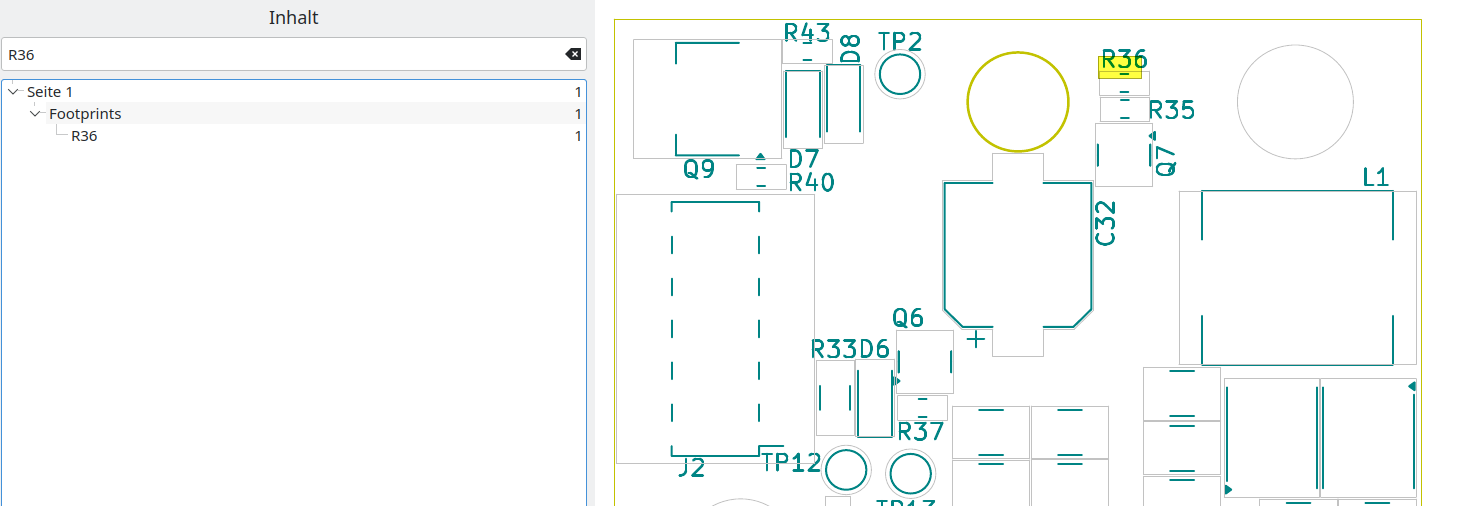The image size is (1468, 506).
Task: Click the L1 inductor footprint
Action: pos(1297,277)
